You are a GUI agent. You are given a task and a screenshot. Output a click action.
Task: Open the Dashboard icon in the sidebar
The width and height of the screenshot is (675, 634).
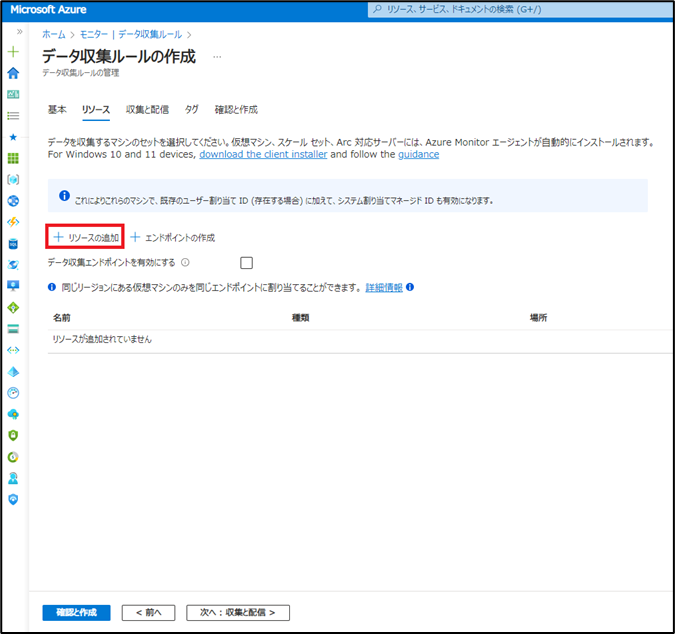tap(13, 94)
